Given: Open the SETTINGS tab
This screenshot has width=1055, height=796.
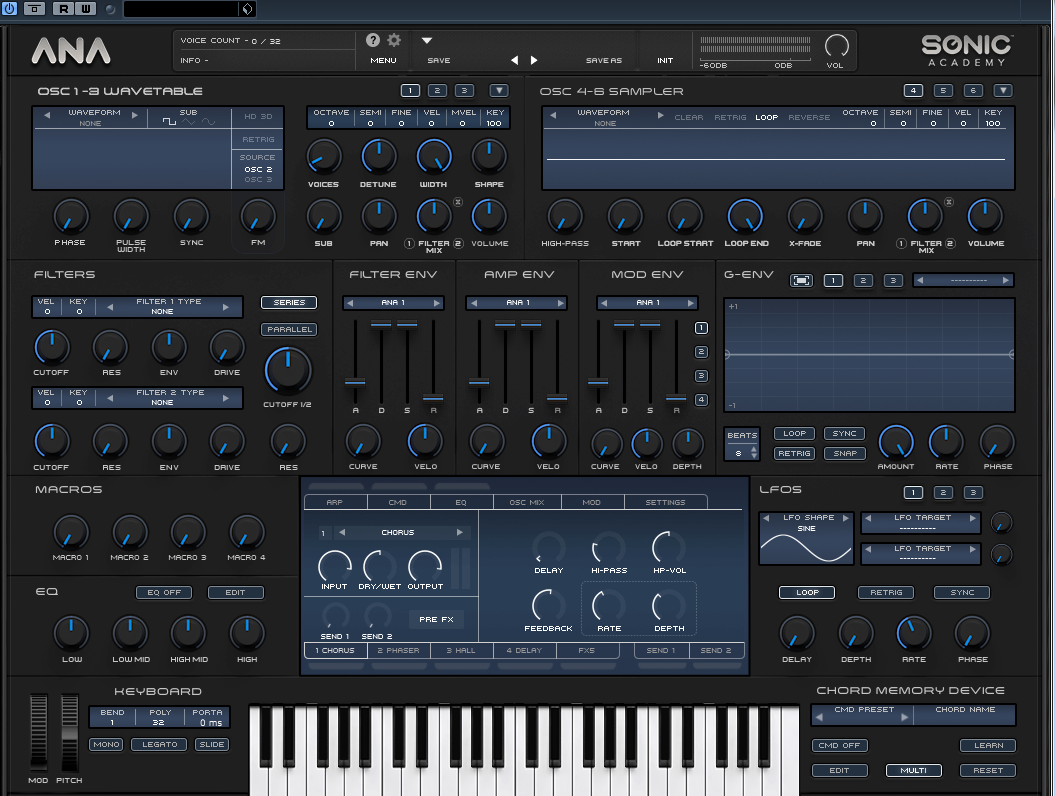Looking at the screenshot, I should pos(665,503).
